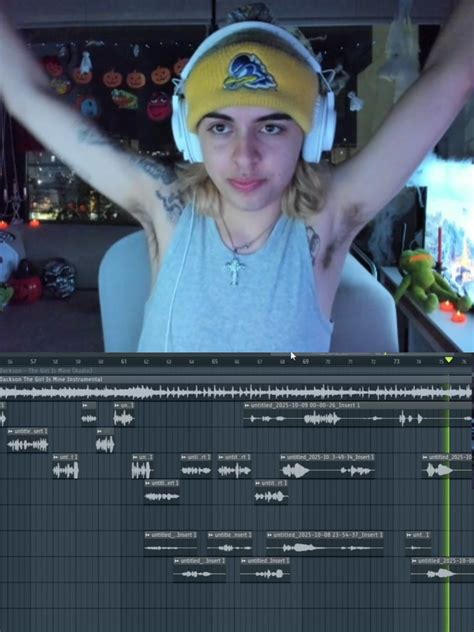Jump to bar 69 on the timeline ruler
Image resolution: width=474 pixels, height=632 pixels.
(306, 362)
